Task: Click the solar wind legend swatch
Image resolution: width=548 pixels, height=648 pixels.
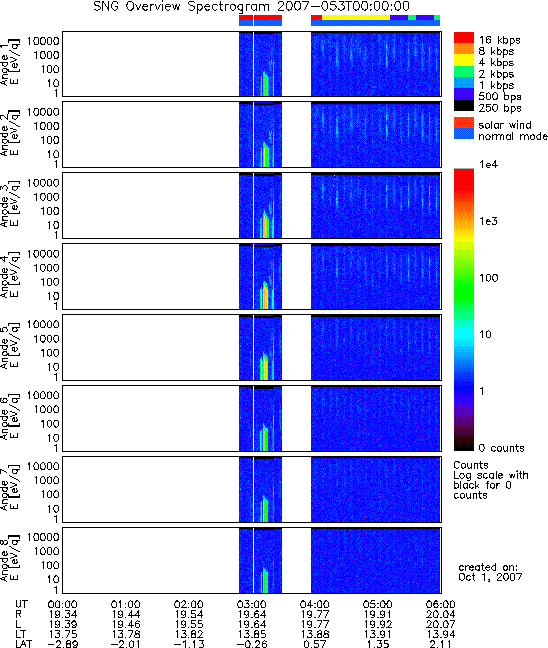Action: (464, 123)
